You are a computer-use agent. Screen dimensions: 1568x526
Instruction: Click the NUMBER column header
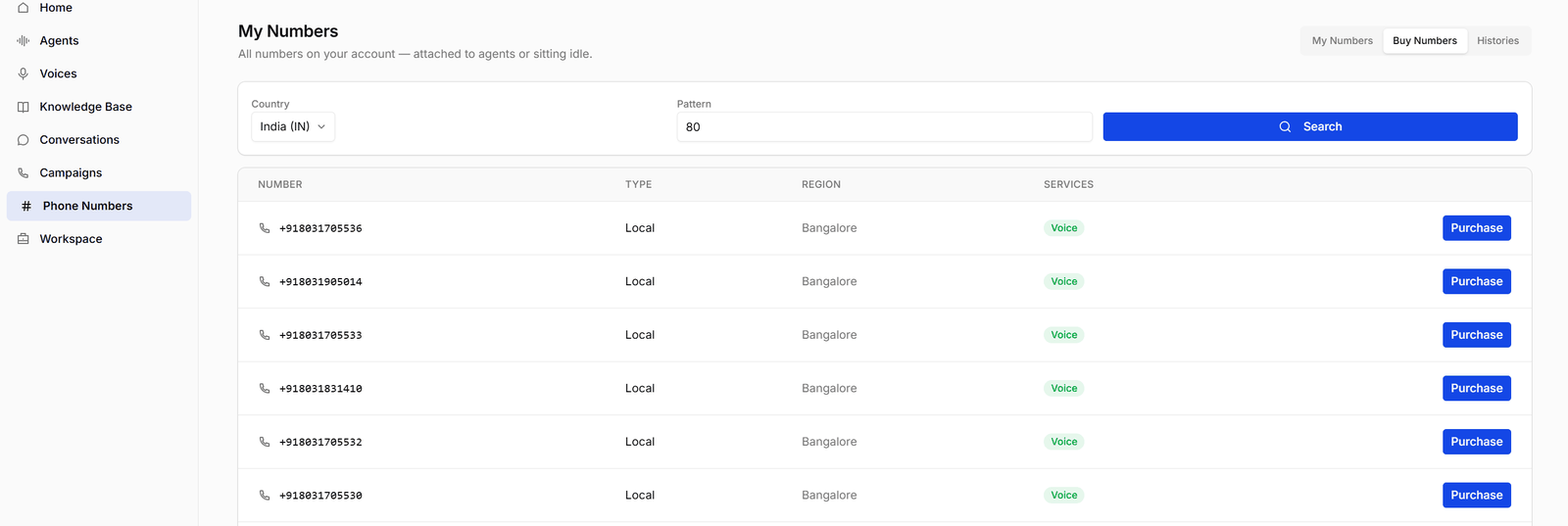(280, 184)
